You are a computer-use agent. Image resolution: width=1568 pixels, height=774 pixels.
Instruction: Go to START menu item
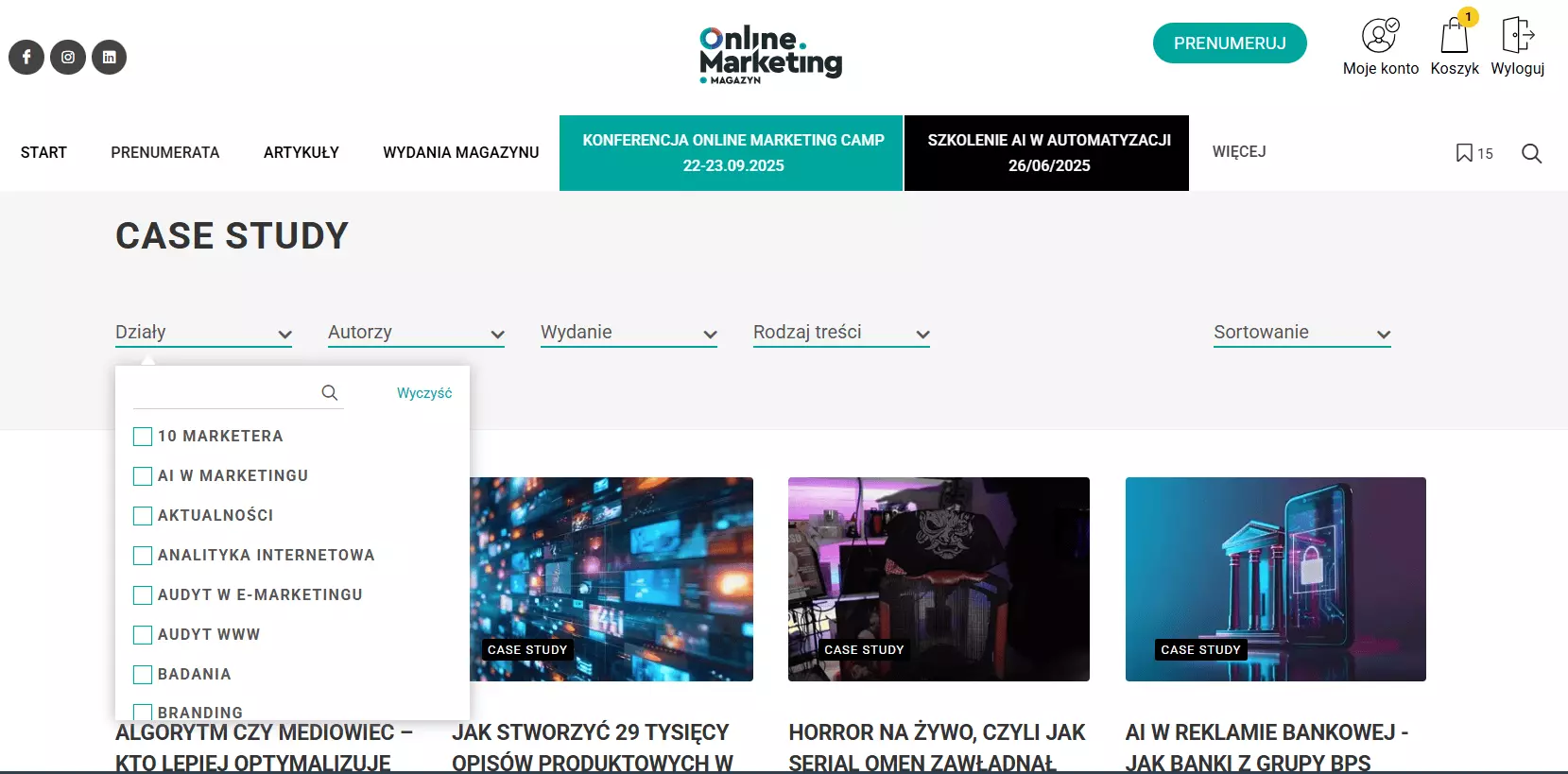43,152
